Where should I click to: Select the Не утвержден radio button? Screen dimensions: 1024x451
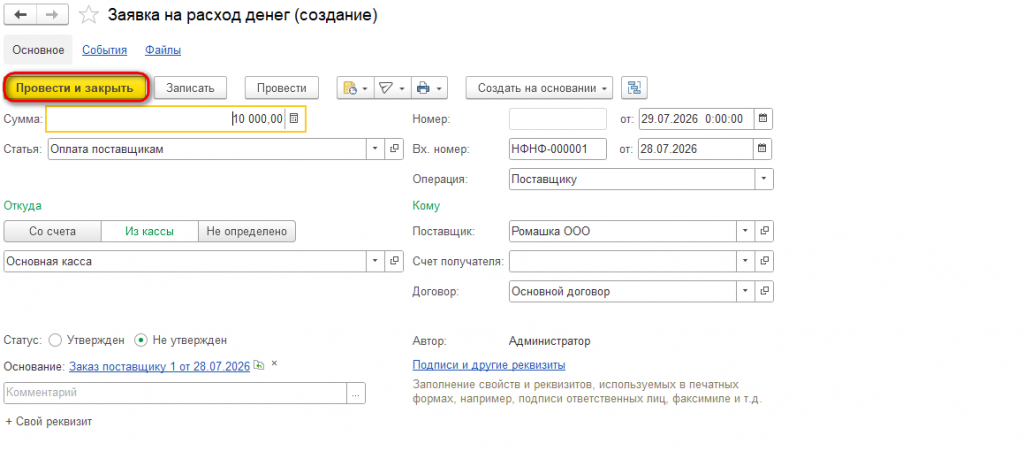pos(140,340)
